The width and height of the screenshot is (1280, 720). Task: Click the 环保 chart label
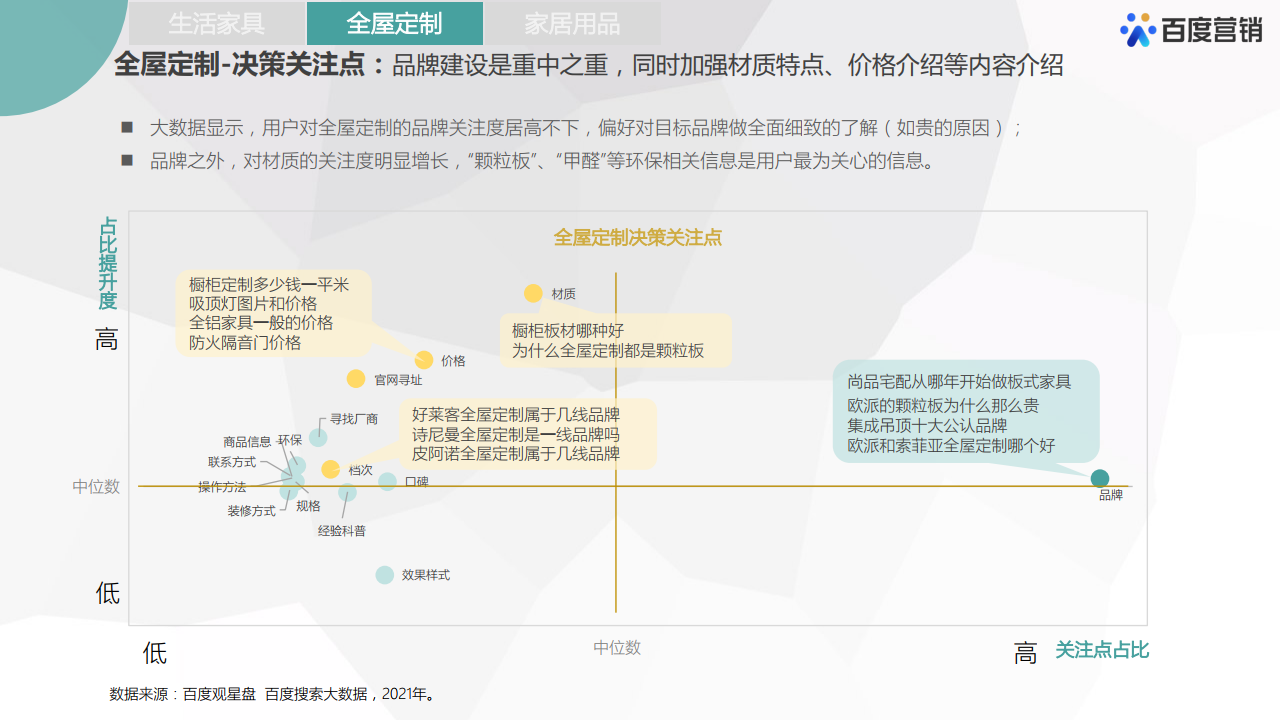pyautogui.click(x=290, y=440)
